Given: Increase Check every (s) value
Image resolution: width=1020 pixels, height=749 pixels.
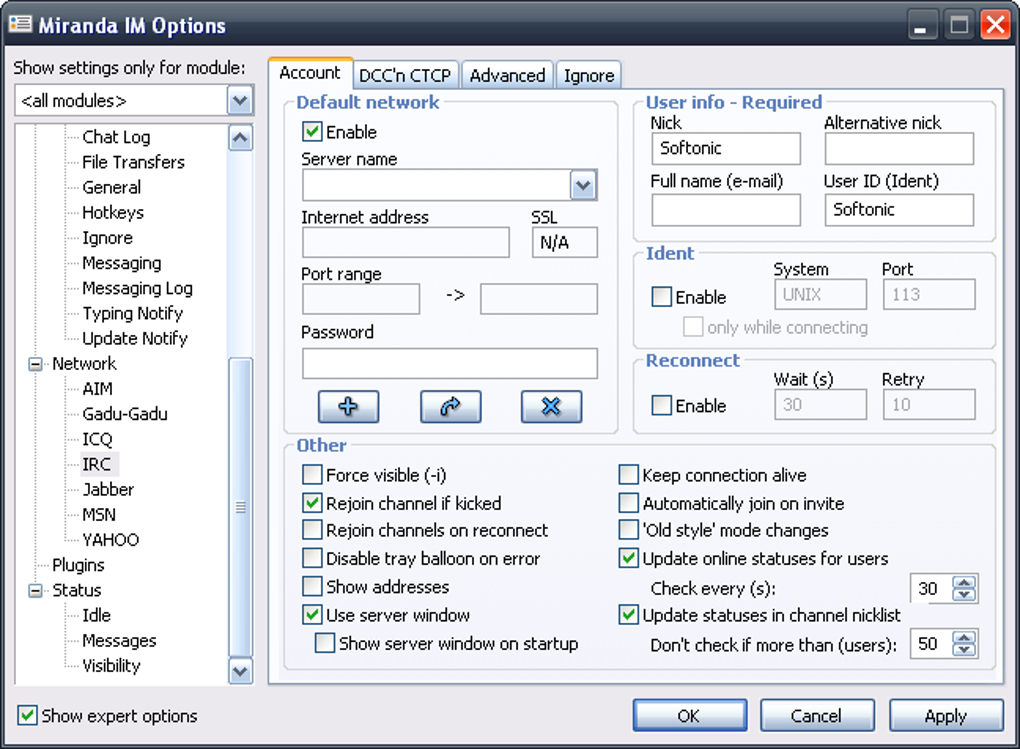Looking at the screenshot, I should [x=964, y=582].
